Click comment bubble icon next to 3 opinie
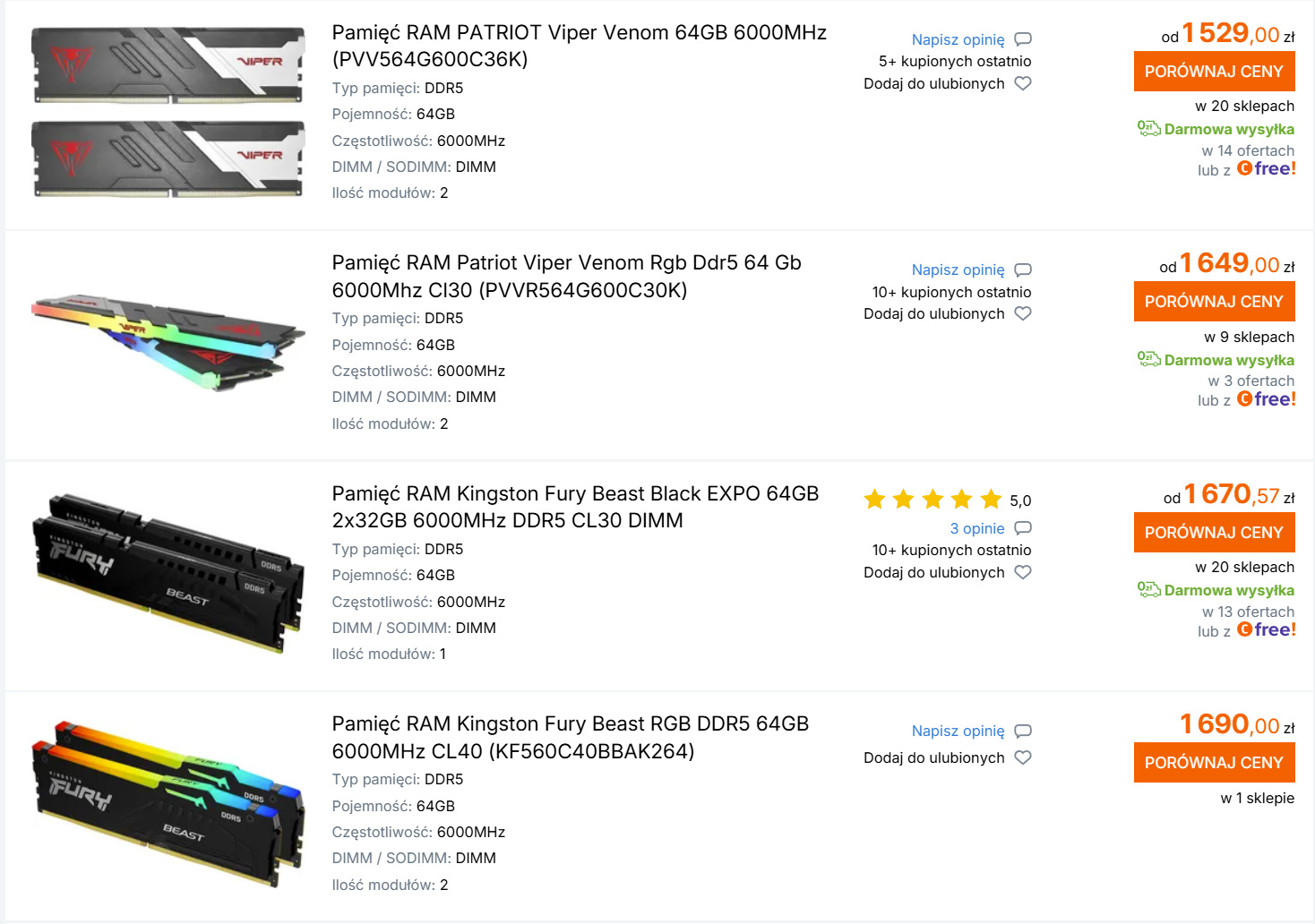The height and width of the screenshot is (924, 1315). coord(1023,528)
